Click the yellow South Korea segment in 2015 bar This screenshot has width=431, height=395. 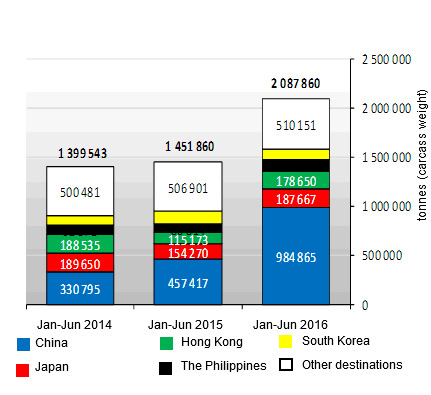coord(188,217)
